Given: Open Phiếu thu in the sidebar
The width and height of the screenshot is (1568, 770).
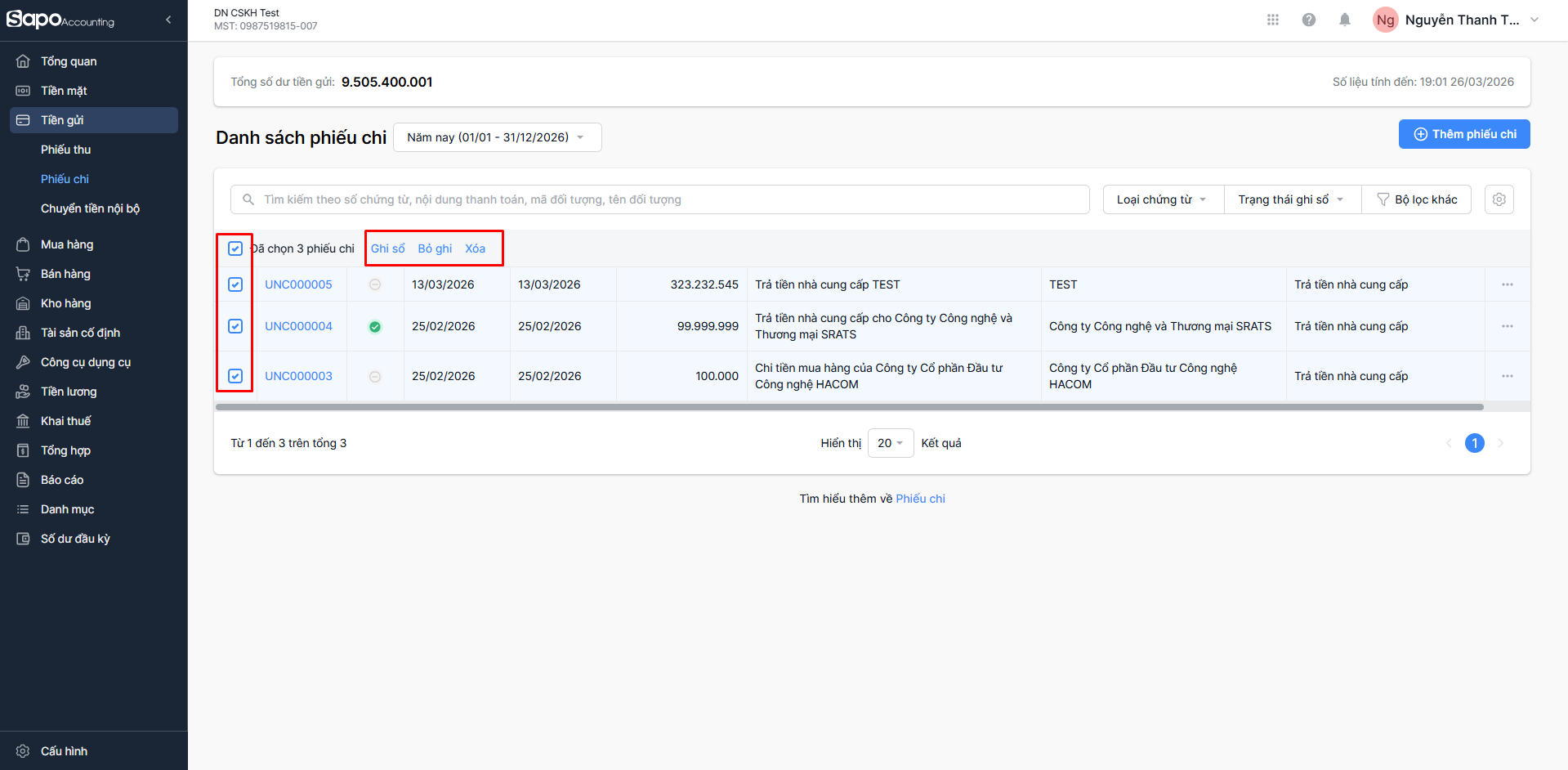Looking at the screenshot, I should 66,150.
